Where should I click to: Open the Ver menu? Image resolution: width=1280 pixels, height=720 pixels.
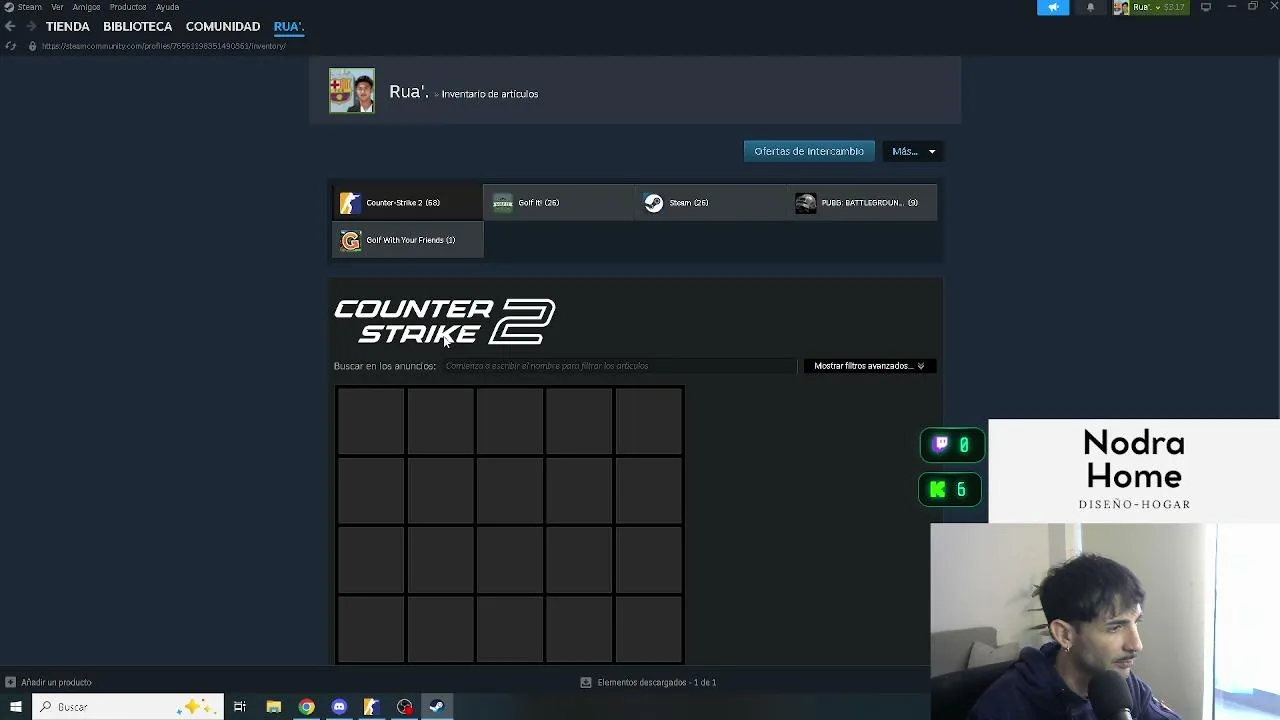pos(57,7)
